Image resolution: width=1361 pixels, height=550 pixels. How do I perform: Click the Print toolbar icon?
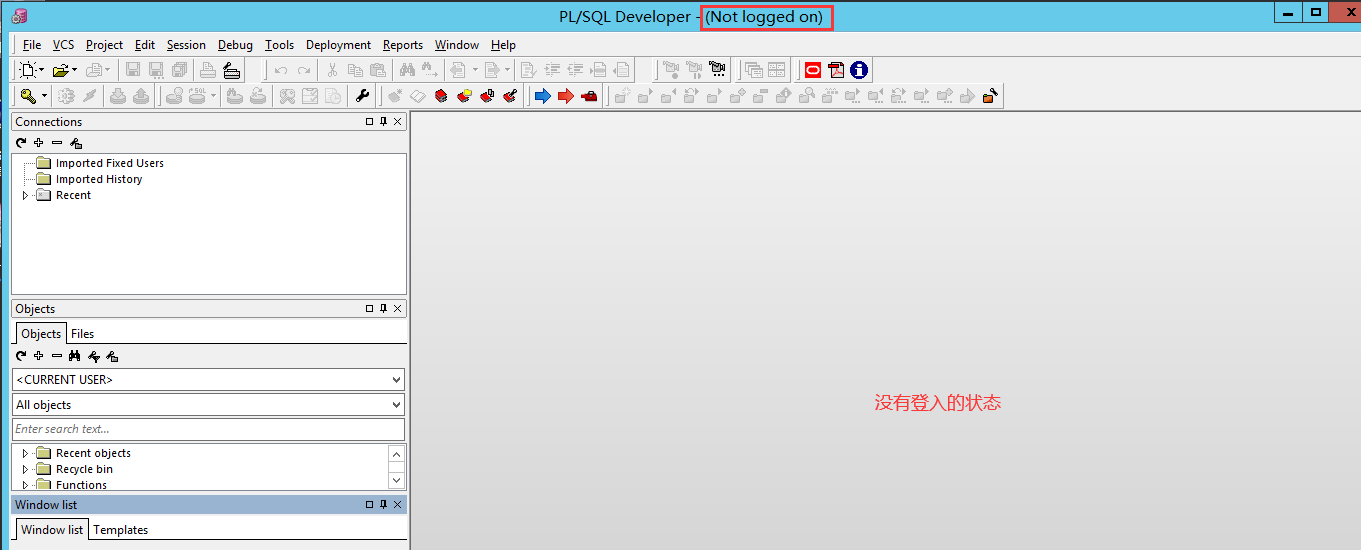tap(208, 70)
